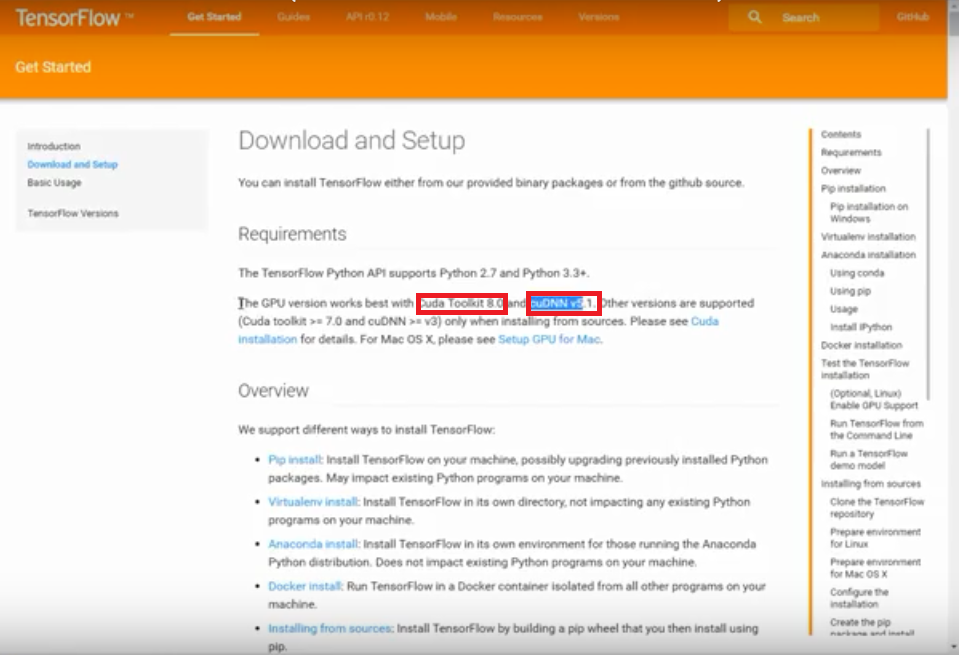The image size is (959, 655).
Task: Click the page scrollbar down arrow
Action: point(953,646)
